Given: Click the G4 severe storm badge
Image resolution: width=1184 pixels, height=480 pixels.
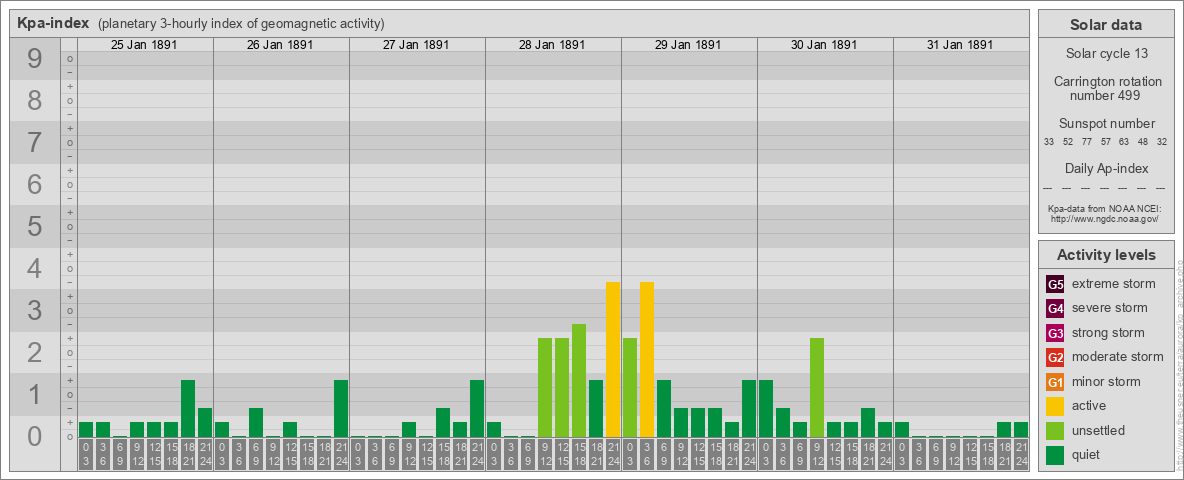Looking at the screenshot, I should point(1055,309).
